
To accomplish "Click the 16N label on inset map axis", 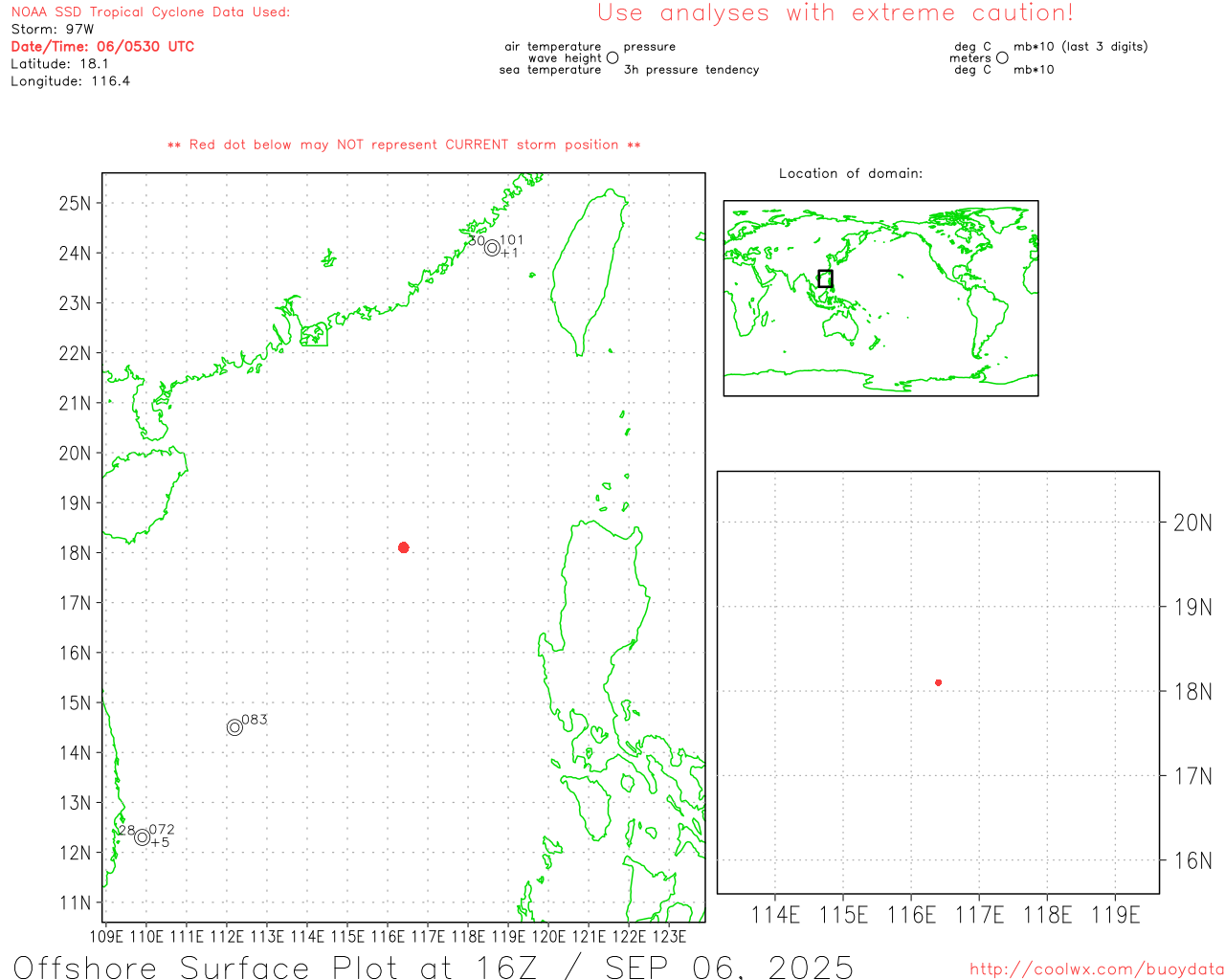I will [x=1192, y=860].
